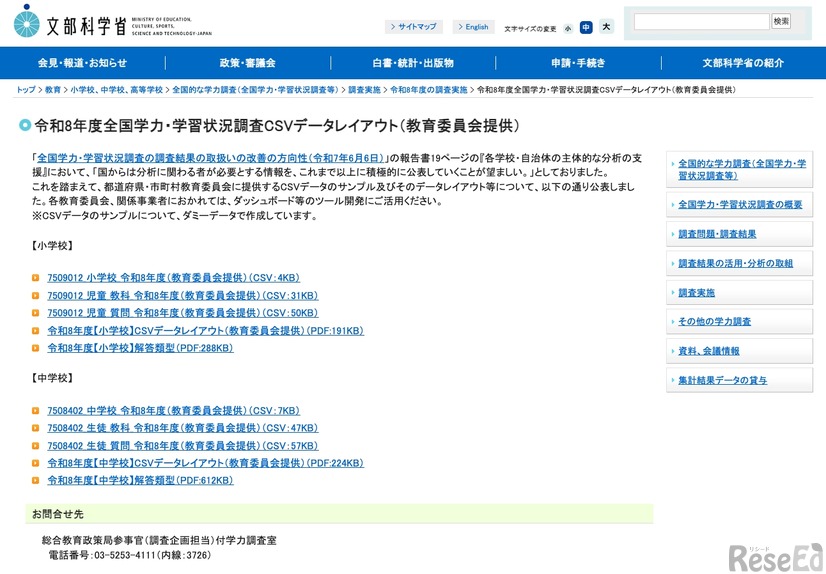
Task: Download 7508402_生徒_教科 CSV (47KB)
Action: (x=183, y=428)
